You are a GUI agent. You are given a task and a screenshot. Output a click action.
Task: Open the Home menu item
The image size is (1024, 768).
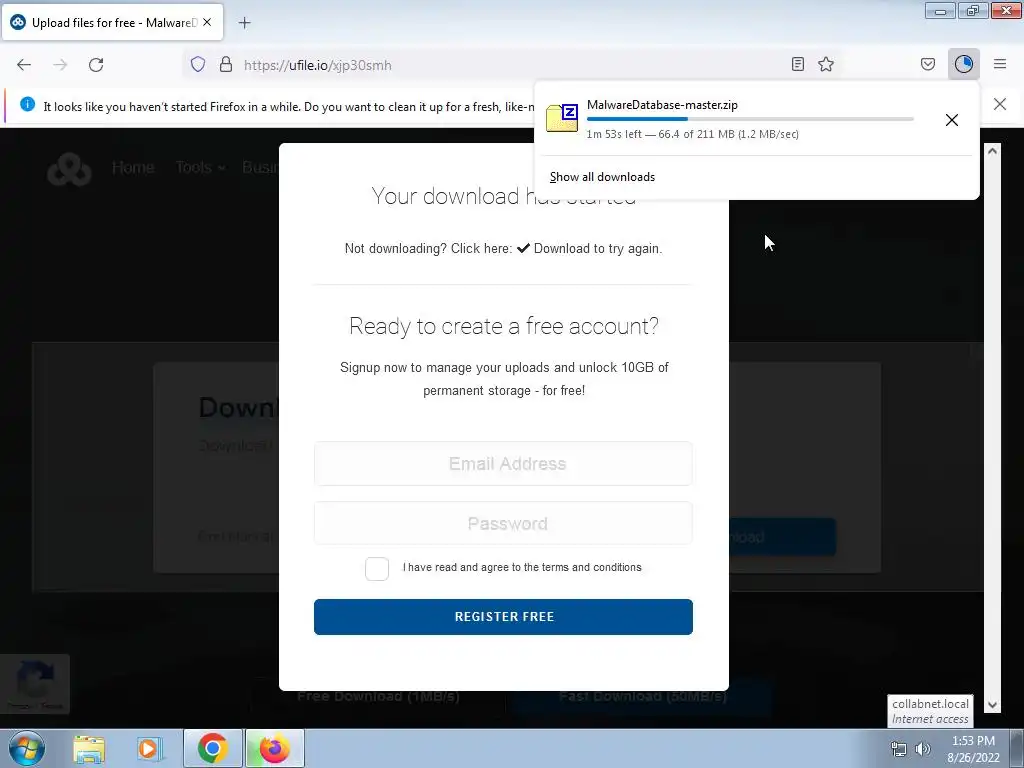(133, 167)
